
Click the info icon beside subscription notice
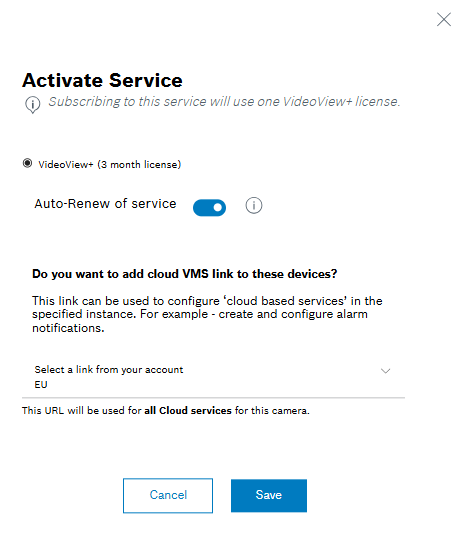tap(33, 104)
